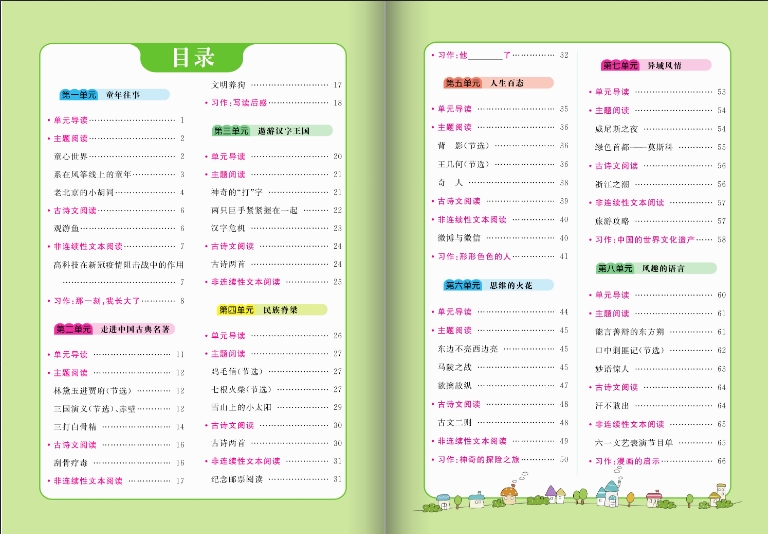Select the 第五单元 人生百态 heading
768x534 pixels.
[484, 83]
